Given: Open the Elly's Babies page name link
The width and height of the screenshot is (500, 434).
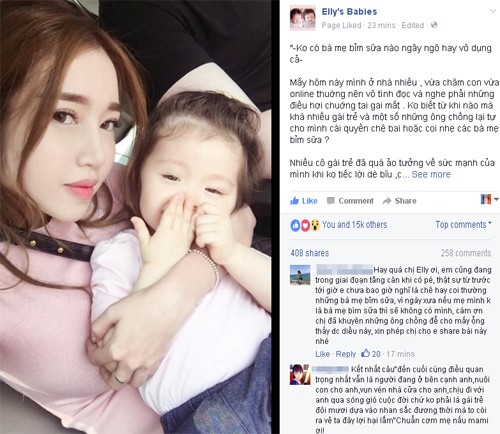Looking at the screenshot, I should pyautogui.click(x=349, y=12).
